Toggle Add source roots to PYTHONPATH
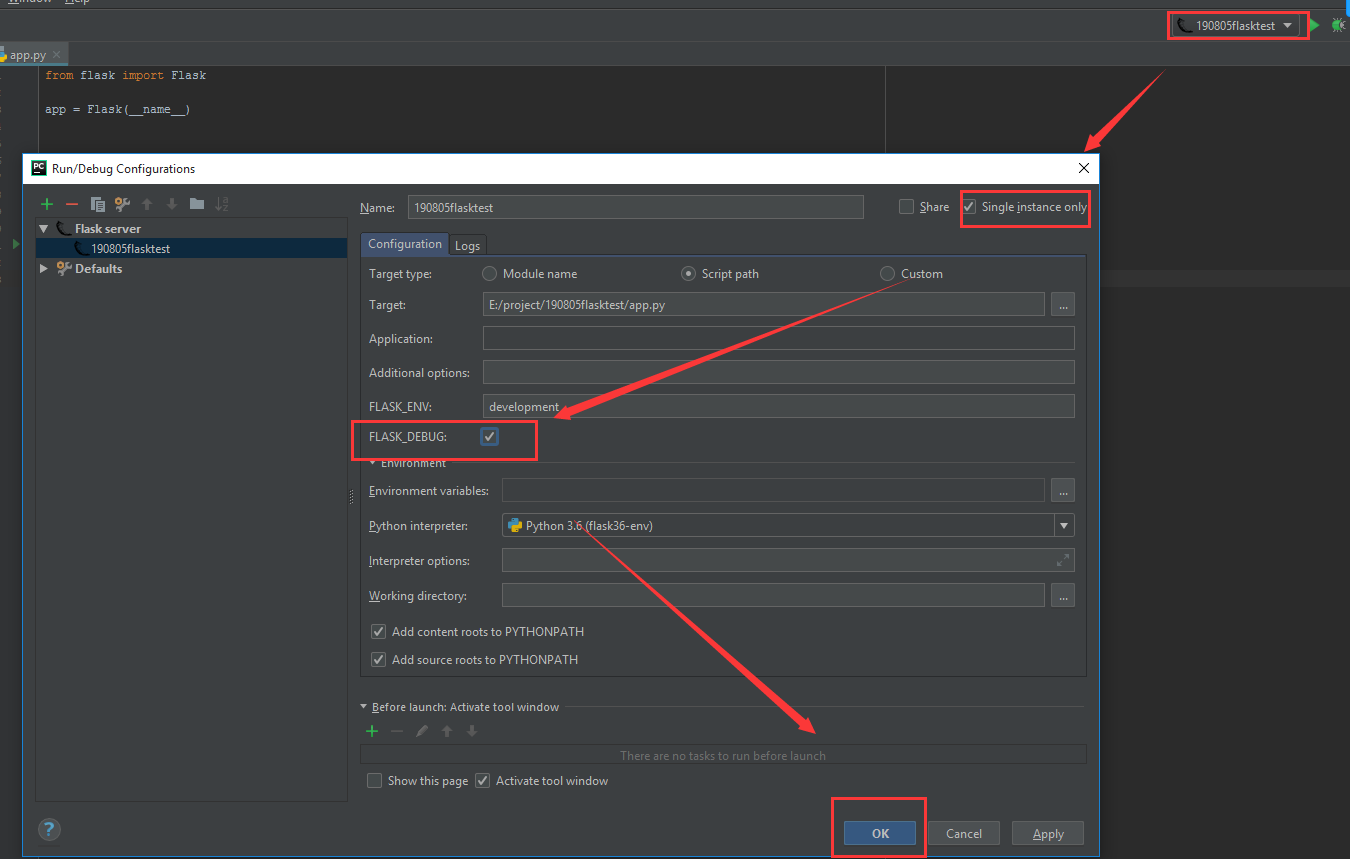This screenshot has height=859, width=1350. [x=378, y=660]
